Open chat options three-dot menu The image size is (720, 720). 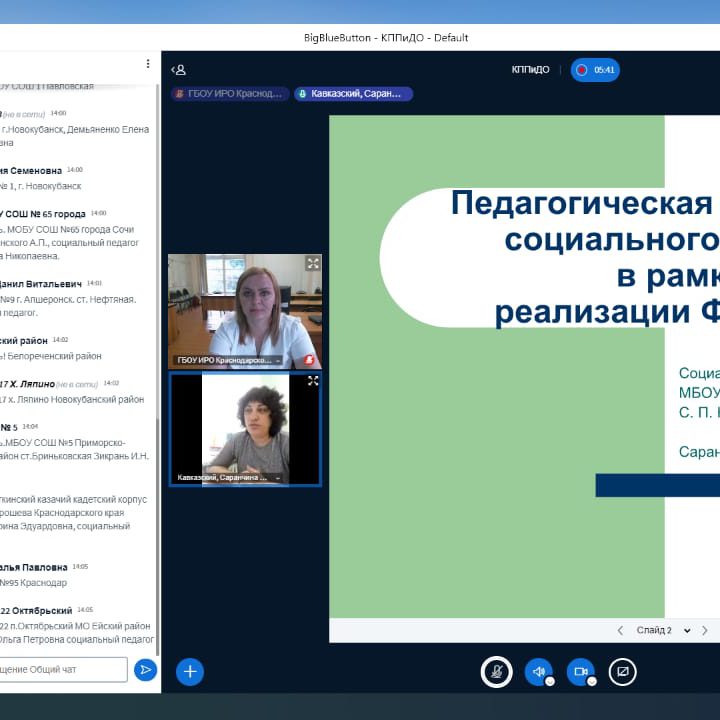[148, 64]
